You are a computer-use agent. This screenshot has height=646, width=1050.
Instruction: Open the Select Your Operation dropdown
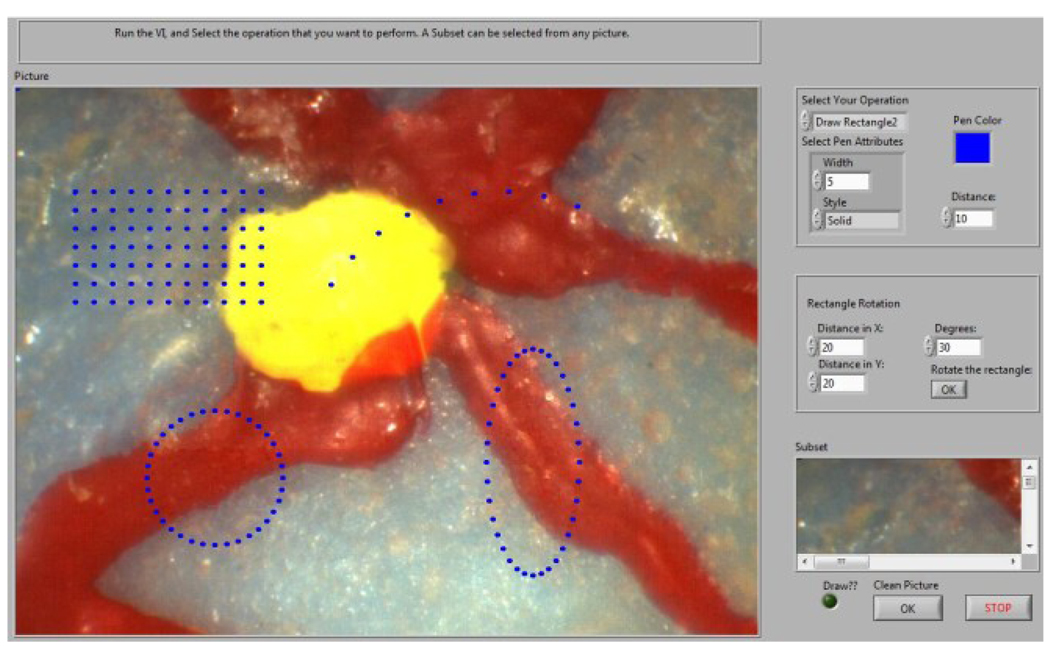point(860,122)
